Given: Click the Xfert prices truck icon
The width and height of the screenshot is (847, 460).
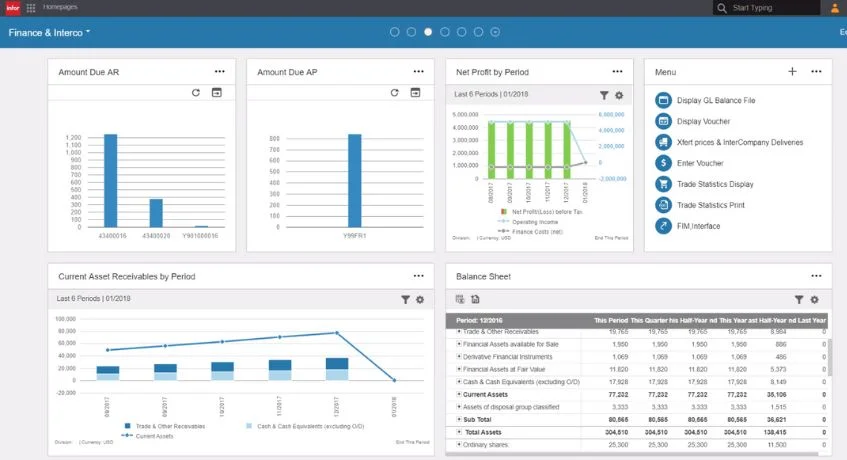Looking at the screenshot, I should point(663,142).
